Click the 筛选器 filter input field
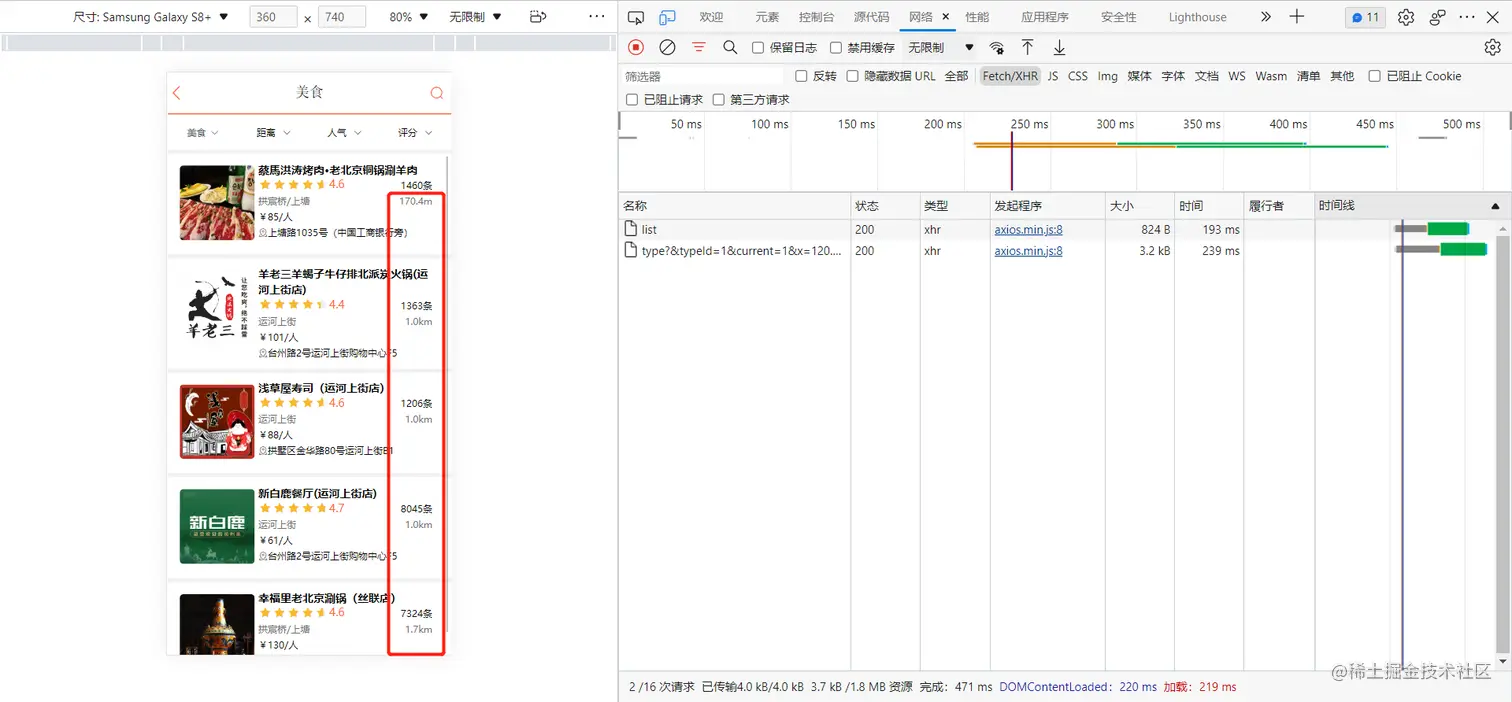The width and height of the screenshot is (1512, 702). tap(703, 76)
